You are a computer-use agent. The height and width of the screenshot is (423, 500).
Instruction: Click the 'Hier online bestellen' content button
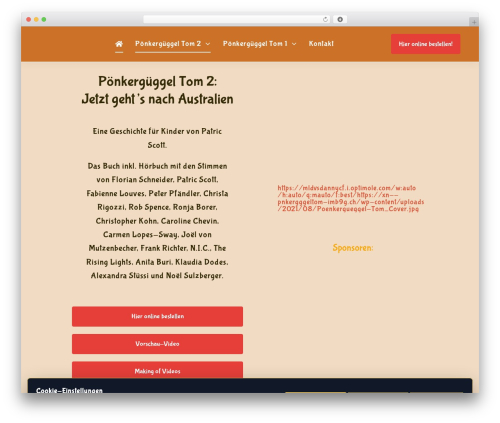(x=157, y=316)
